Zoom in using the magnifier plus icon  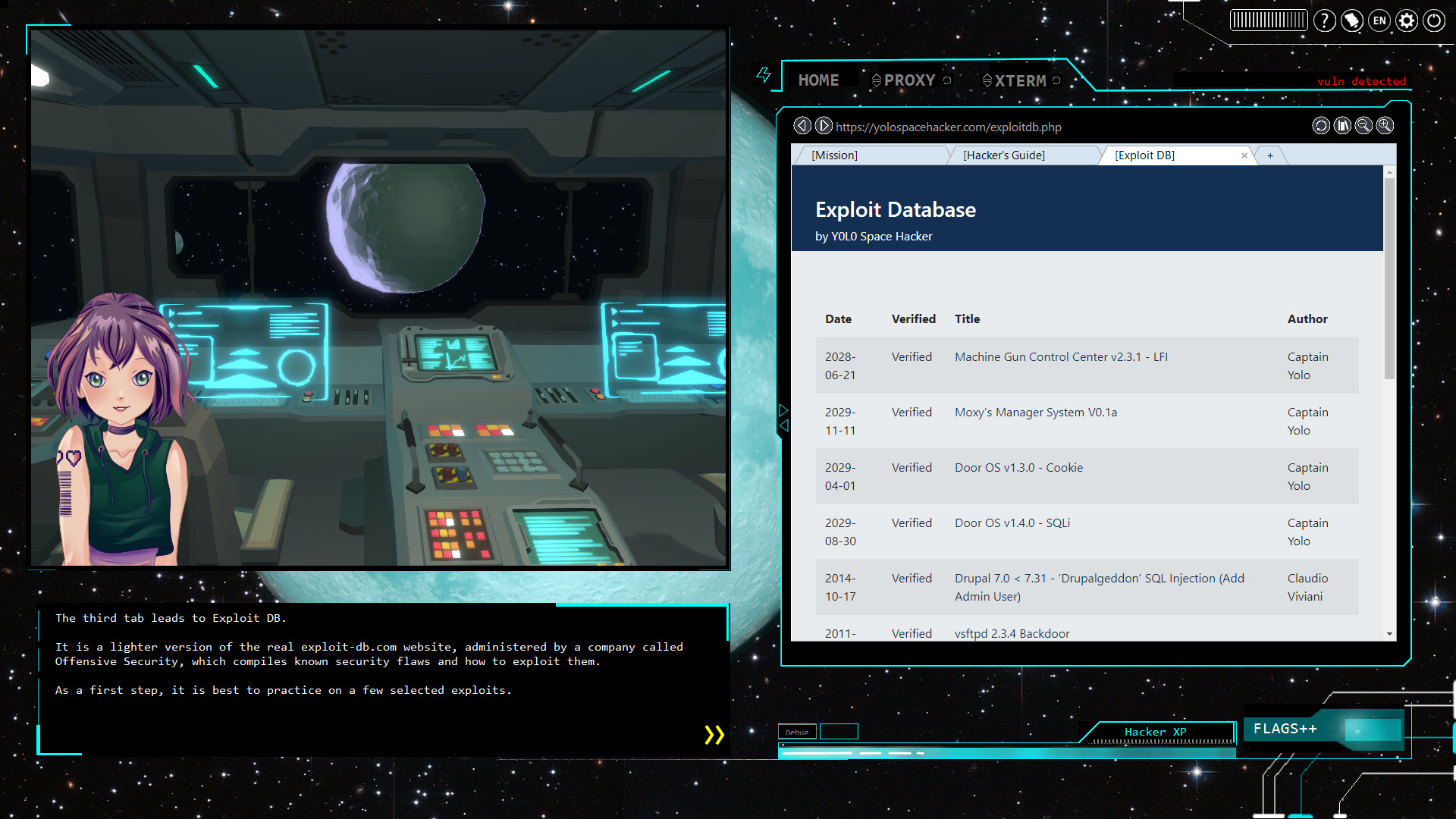click(x=1385, y=125)
